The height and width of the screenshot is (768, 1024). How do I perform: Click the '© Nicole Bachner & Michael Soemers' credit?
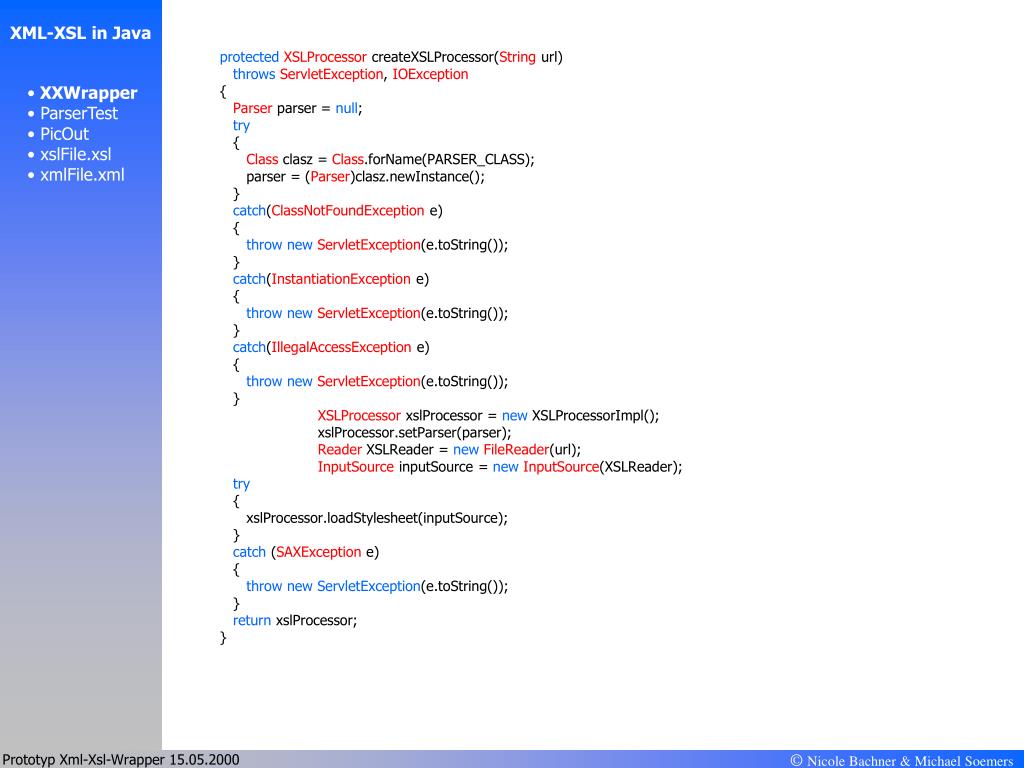coord(901,760)
